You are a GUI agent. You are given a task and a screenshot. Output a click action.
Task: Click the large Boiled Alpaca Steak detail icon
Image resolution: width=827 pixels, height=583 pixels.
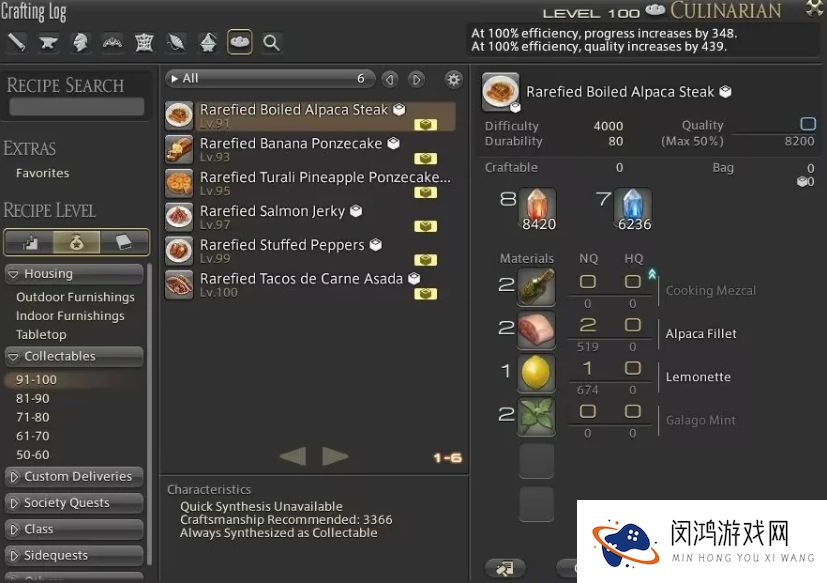coord(500,91)
